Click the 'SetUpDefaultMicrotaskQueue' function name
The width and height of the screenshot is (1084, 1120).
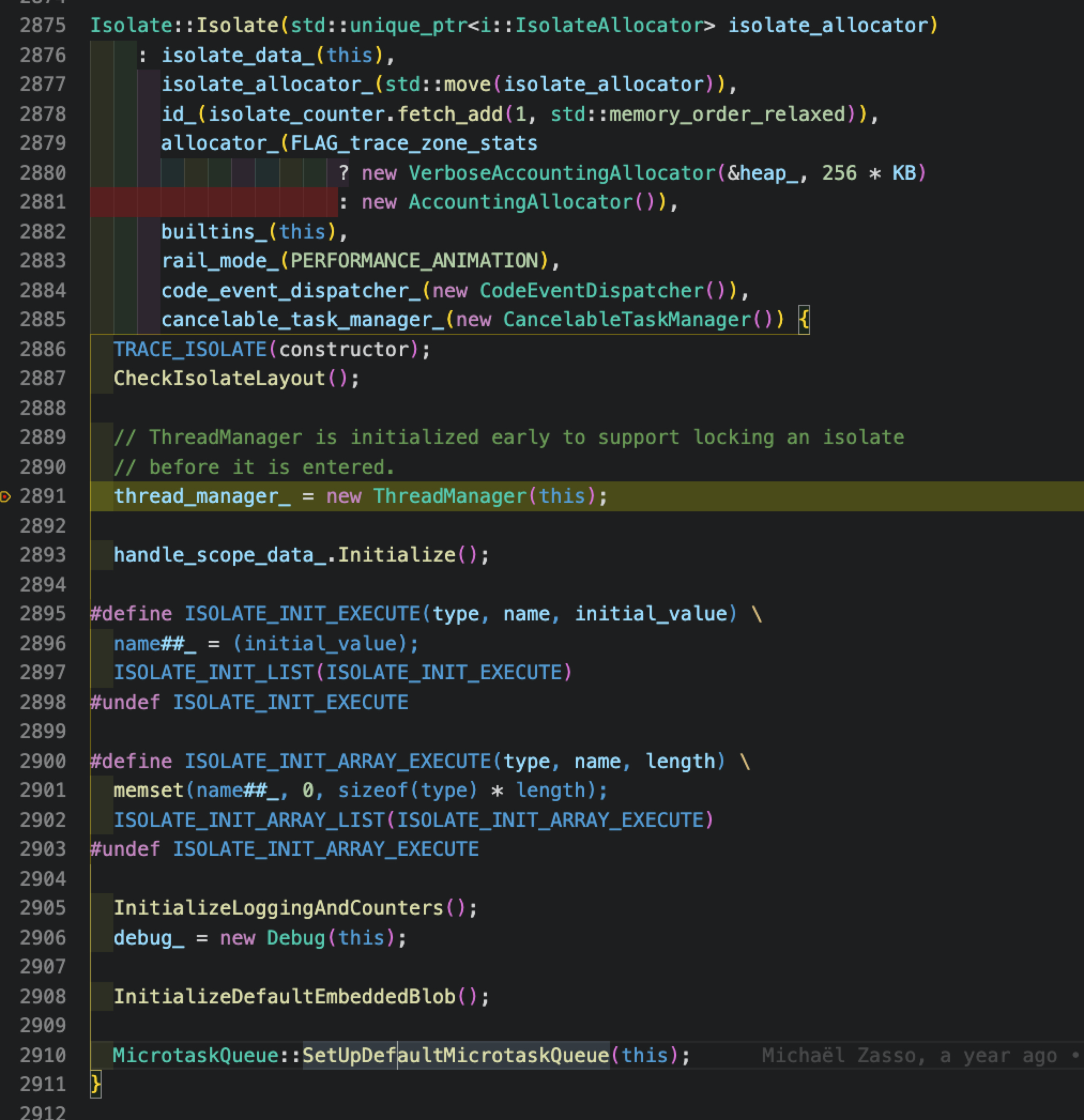(456, 1055)
